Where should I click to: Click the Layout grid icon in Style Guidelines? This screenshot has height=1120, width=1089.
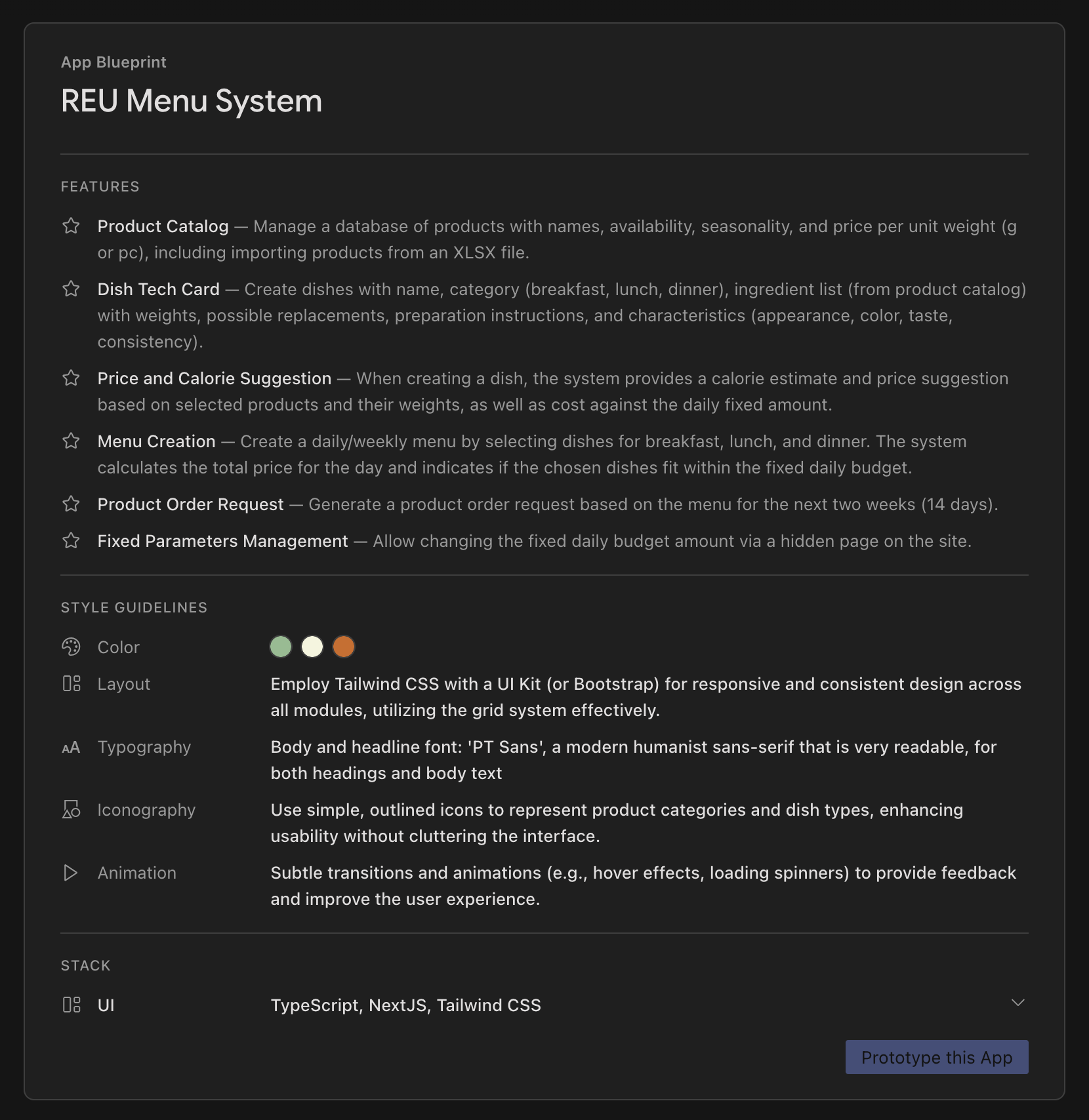[71, 684]
